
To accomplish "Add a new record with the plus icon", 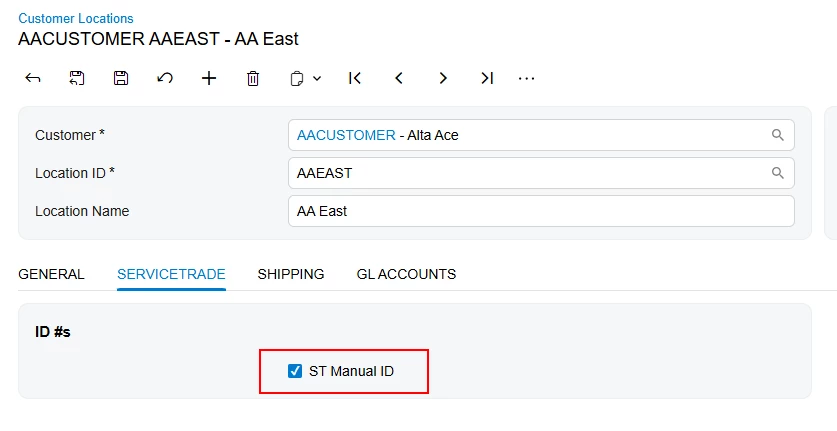I will point(209,78).
